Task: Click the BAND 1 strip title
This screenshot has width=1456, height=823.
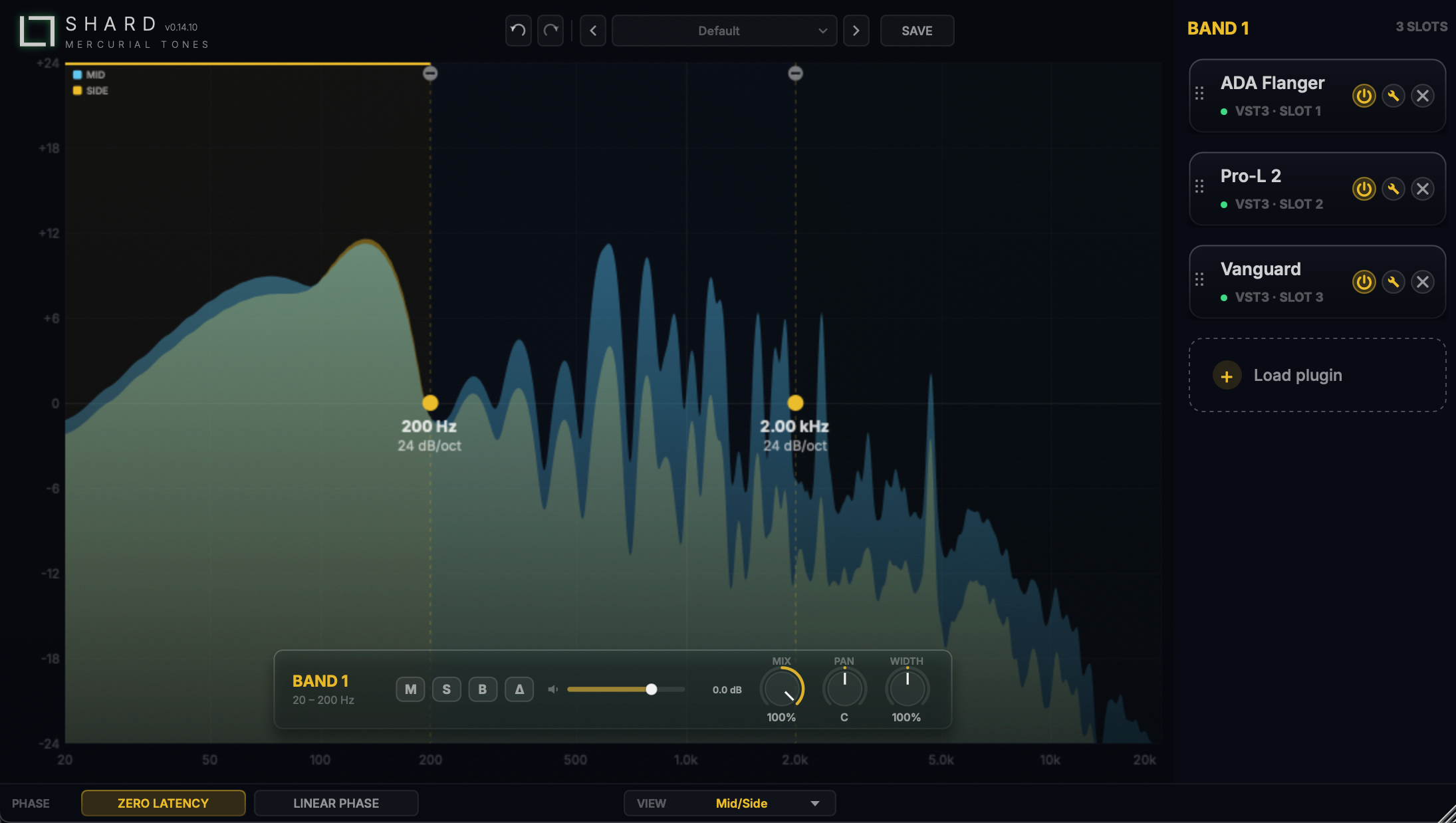Action: (x=320, y=681)
